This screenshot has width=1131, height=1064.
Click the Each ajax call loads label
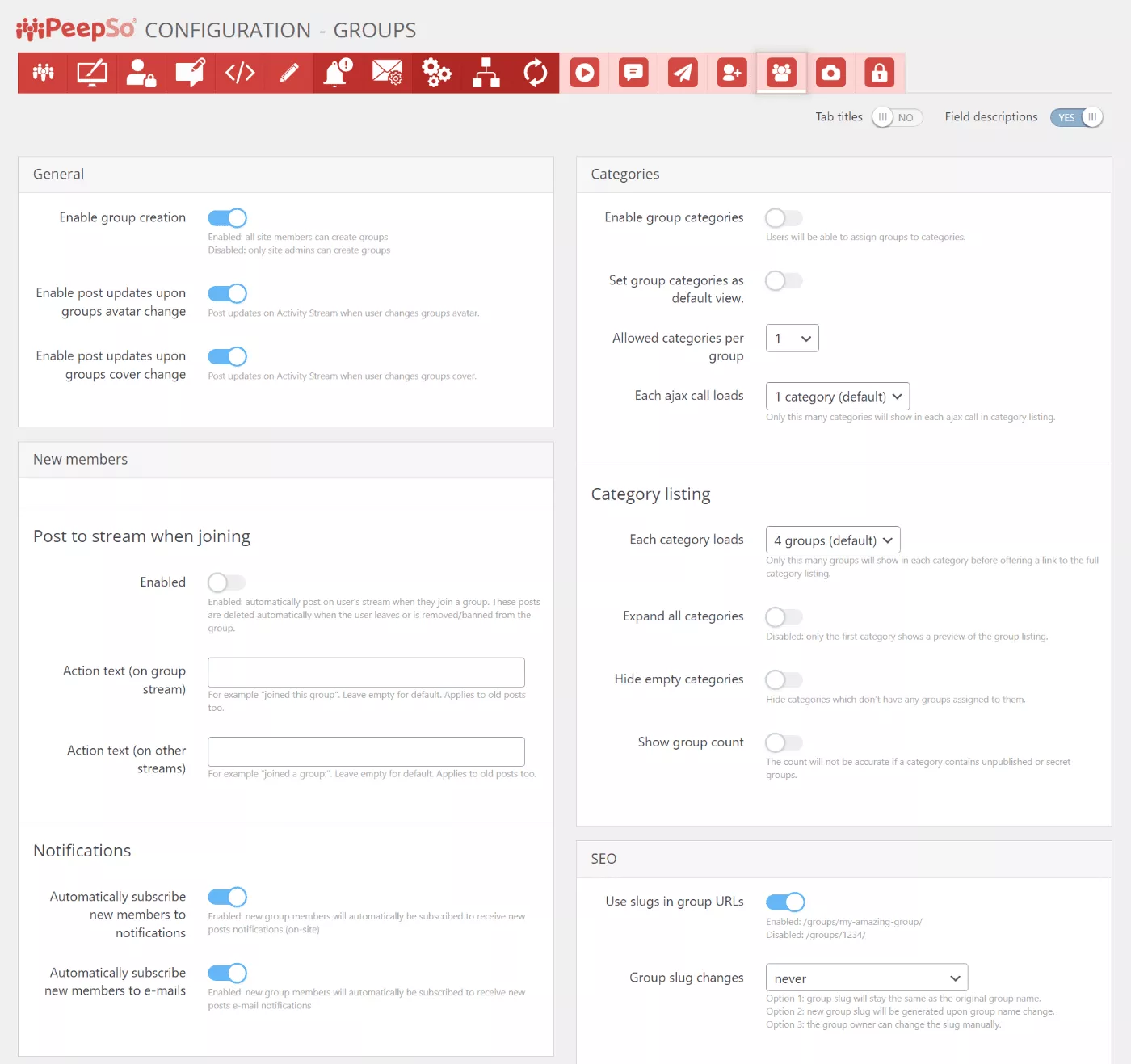tap(689, 396)
